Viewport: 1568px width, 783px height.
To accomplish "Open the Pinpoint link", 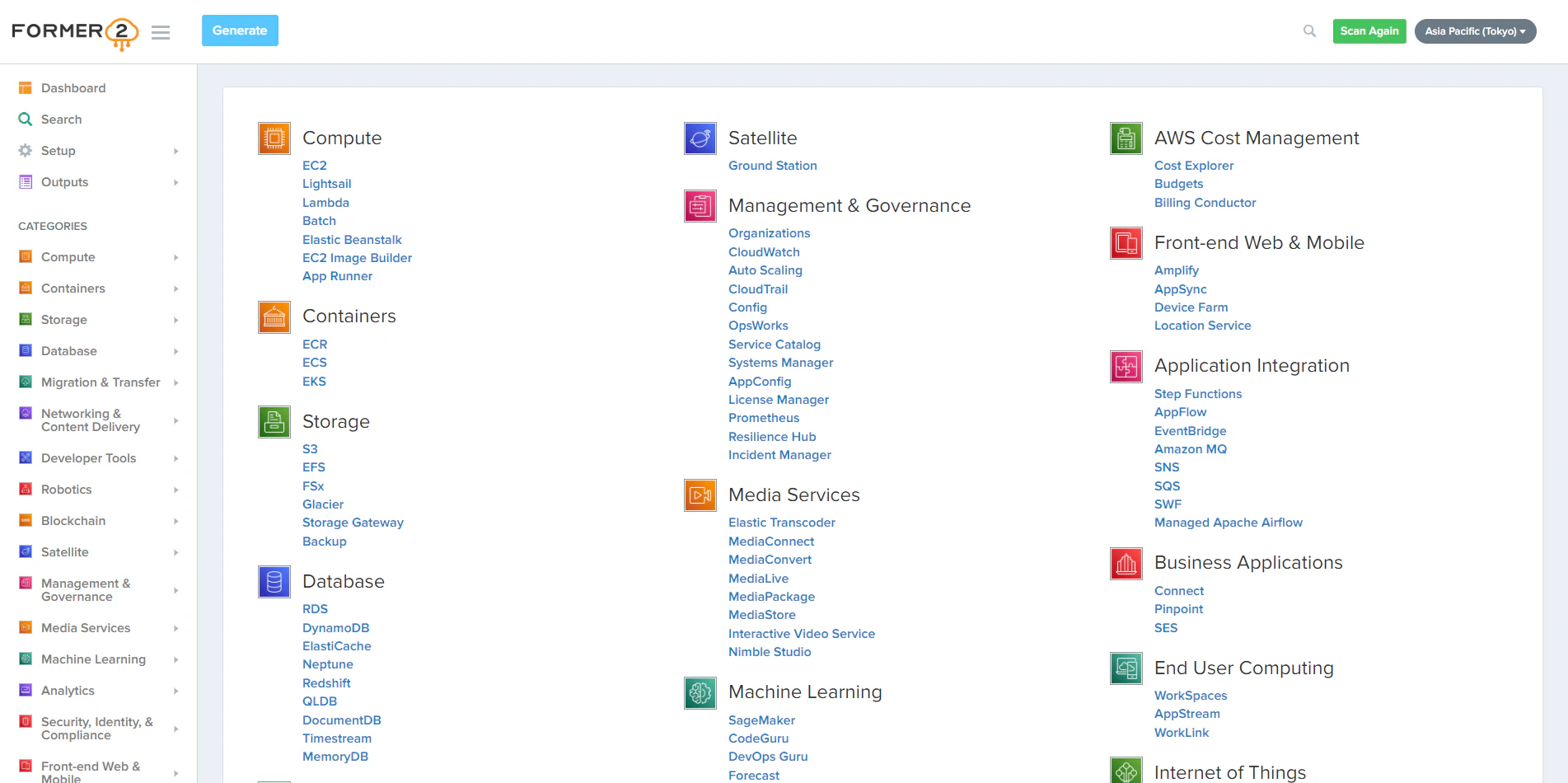I will tap(1178, 609).
